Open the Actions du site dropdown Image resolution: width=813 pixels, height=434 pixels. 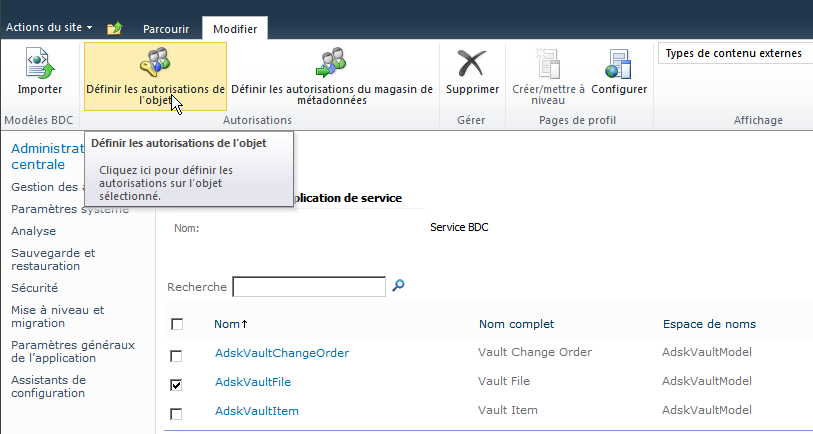tap(49, 27)
